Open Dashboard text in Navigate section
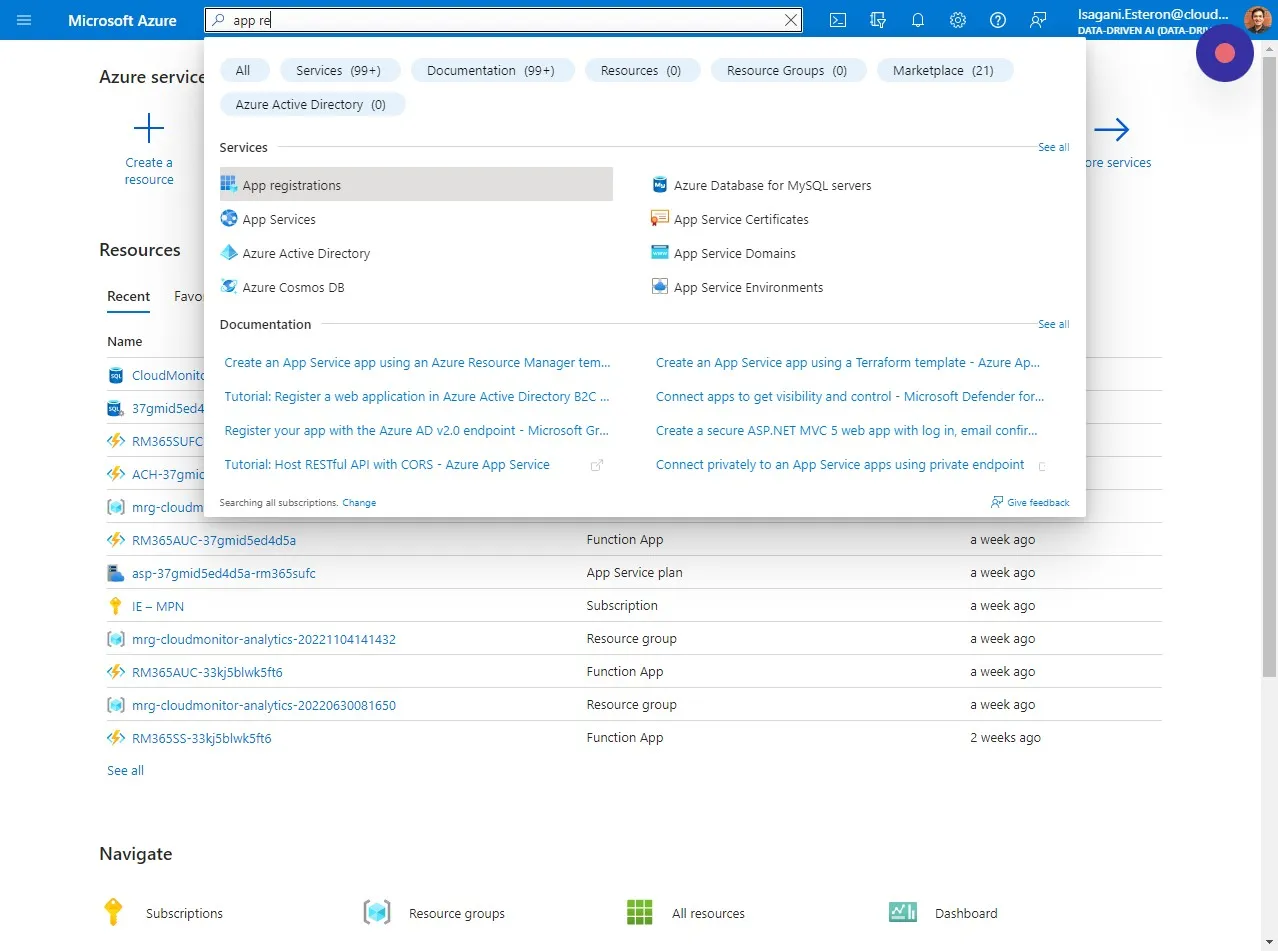Viewport: 1278px width, 951px height. [x=966, y=913]
